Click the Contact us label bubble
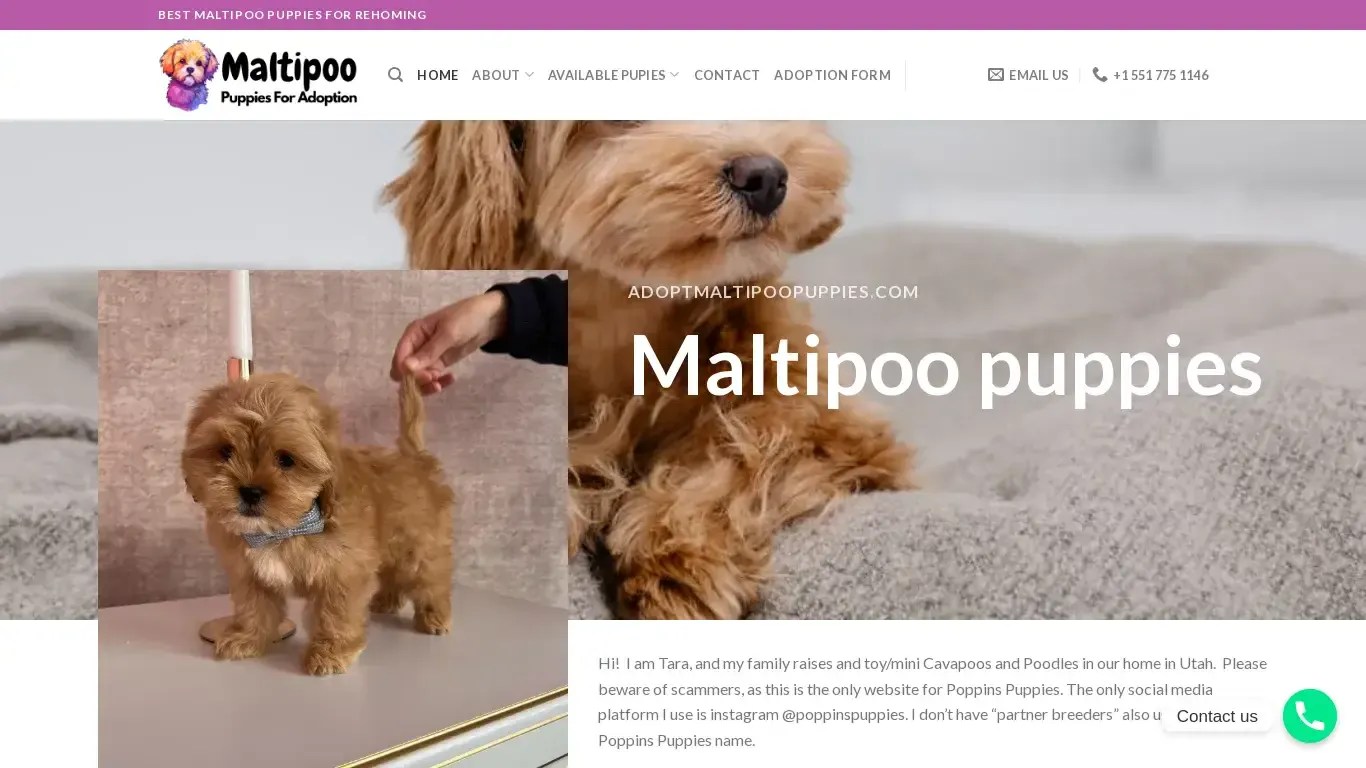The height and width of the screenshot is (768, 1366). pos(1217,716)
